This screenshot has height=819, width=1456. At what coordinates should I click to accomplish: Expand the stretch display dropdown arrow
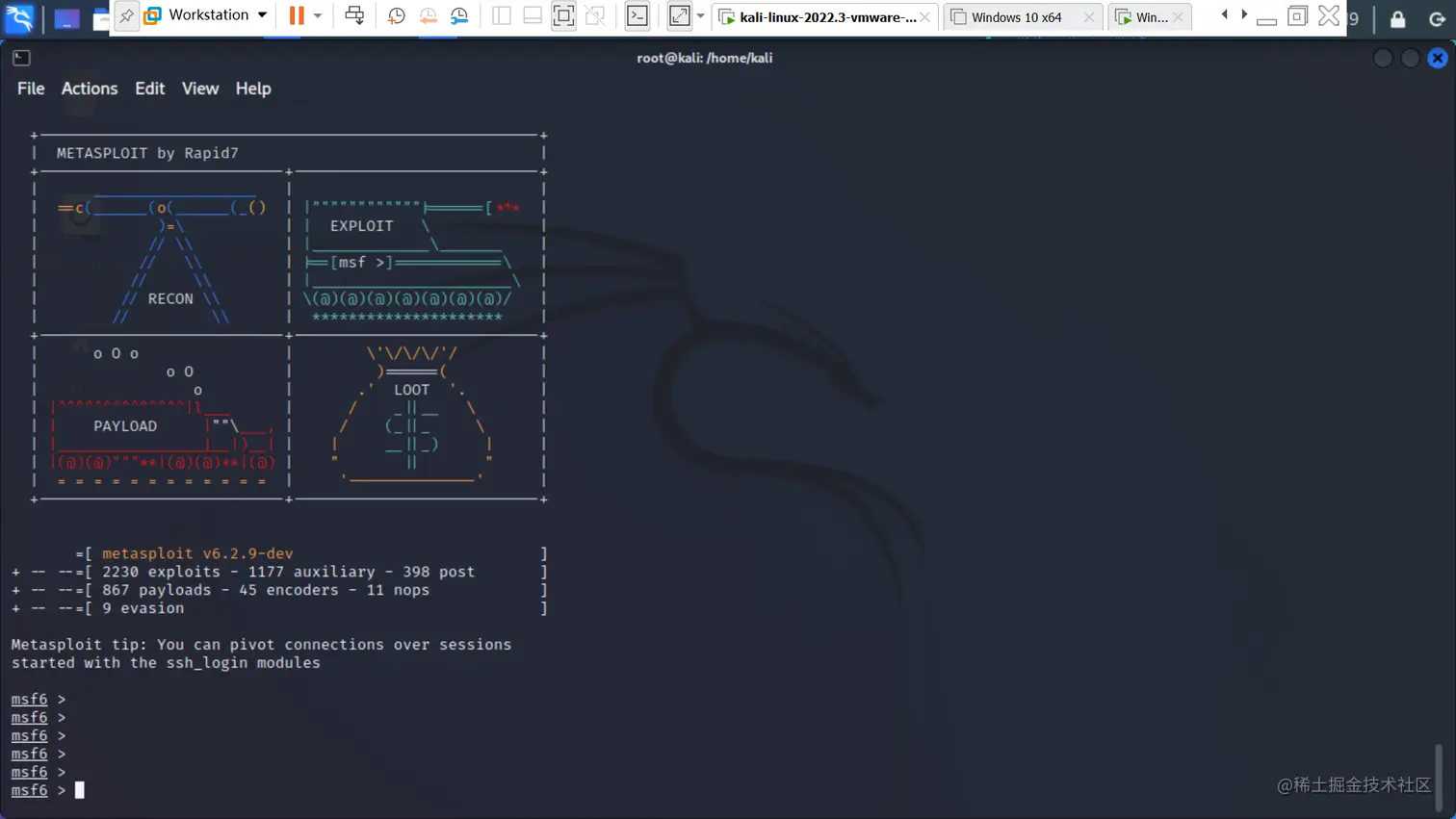point(700,16)
